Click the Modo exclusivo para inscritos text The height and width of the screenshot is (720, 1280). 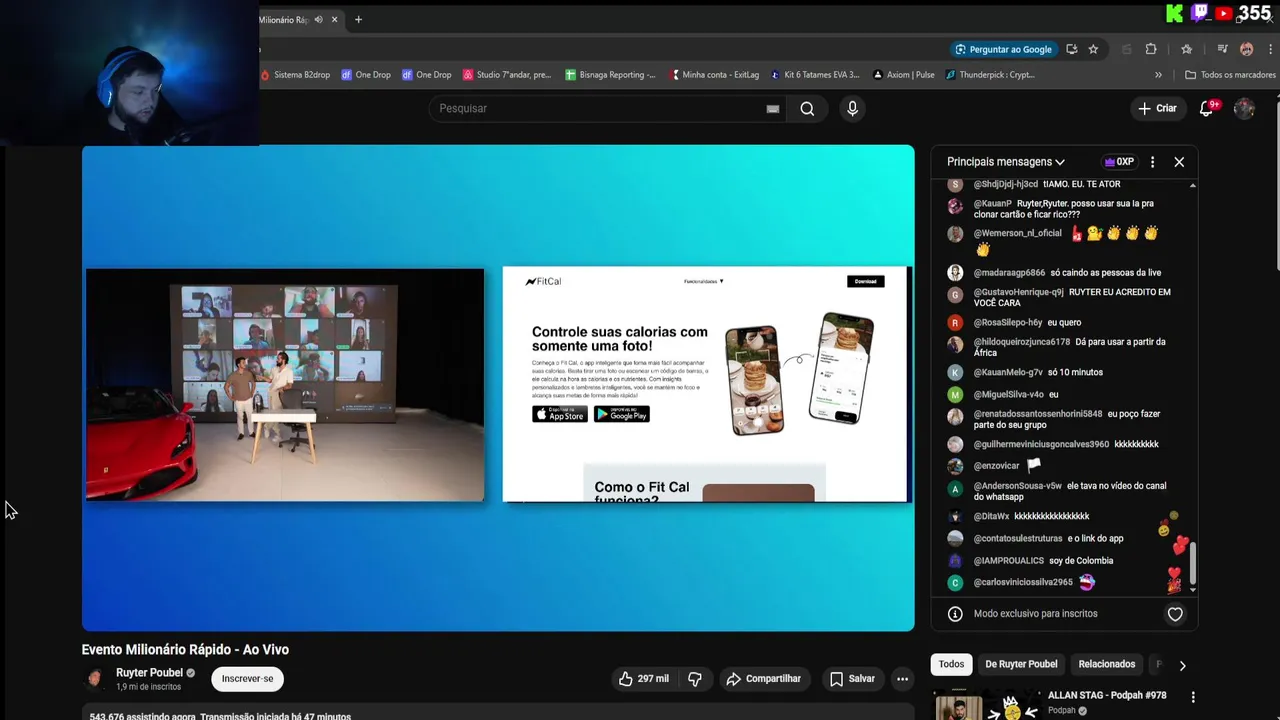[1035, 614]
